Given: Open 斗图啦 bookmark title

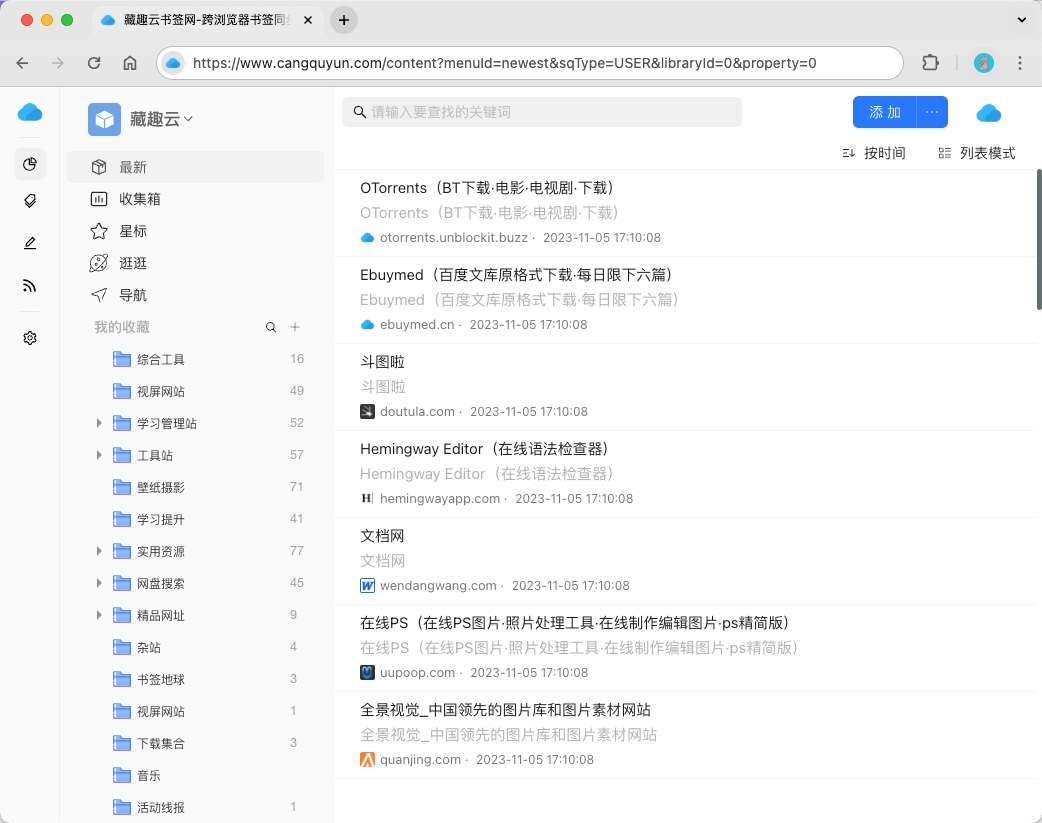Looking at the screenshot, I should pos(382,362).
